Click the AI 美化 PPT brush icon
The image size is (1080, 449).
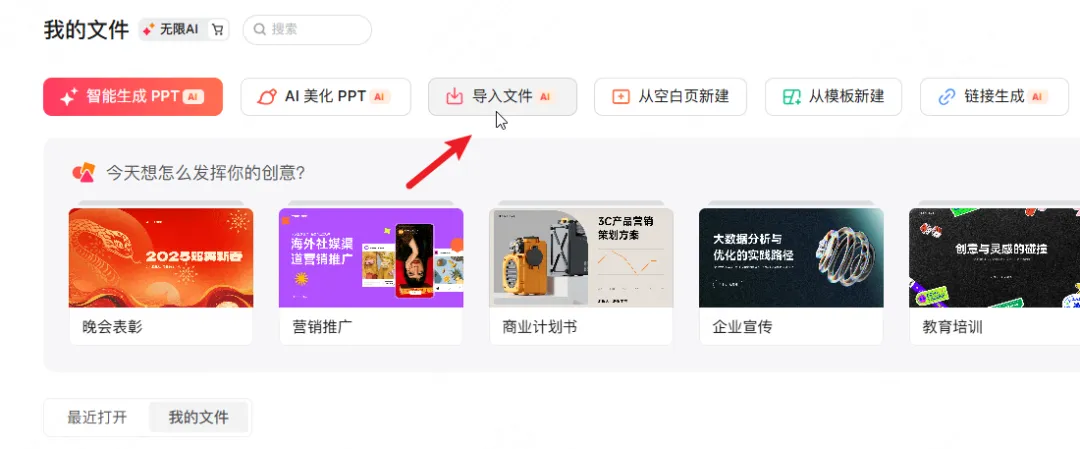click(266, 97)
